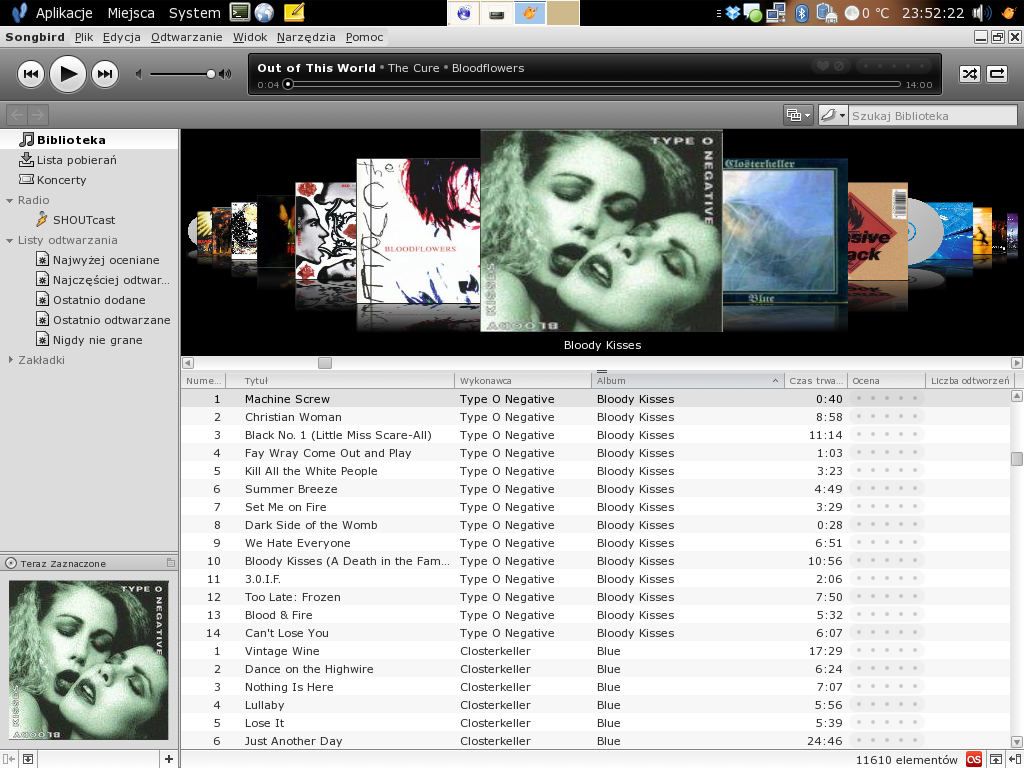Go back with the navigation arrow
This screenshot has height=768, width=1024.
pyautogui.click(x=17, y=115)
